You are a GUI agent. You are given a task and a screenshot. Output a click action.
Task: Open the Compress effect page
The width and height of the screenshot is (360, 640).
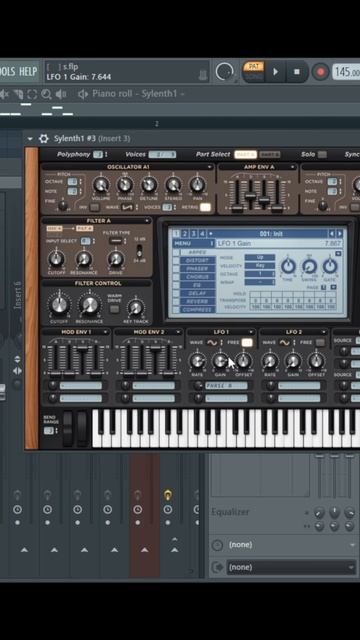point(198,309)
